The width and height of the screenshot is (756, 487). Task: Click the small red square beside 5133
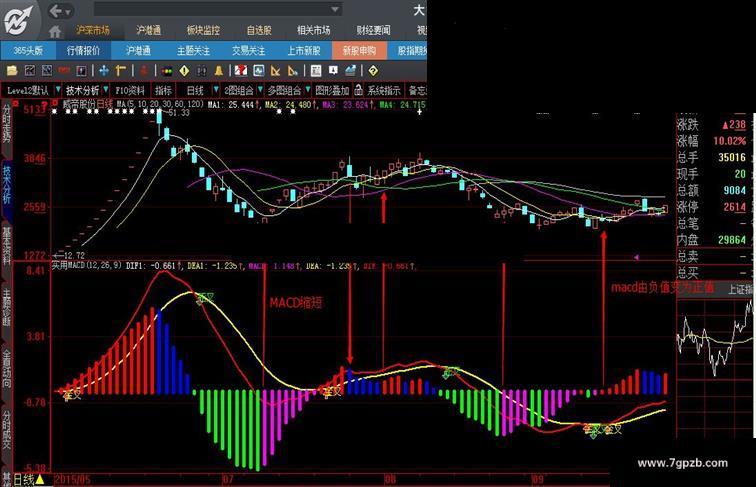(15, 103)
